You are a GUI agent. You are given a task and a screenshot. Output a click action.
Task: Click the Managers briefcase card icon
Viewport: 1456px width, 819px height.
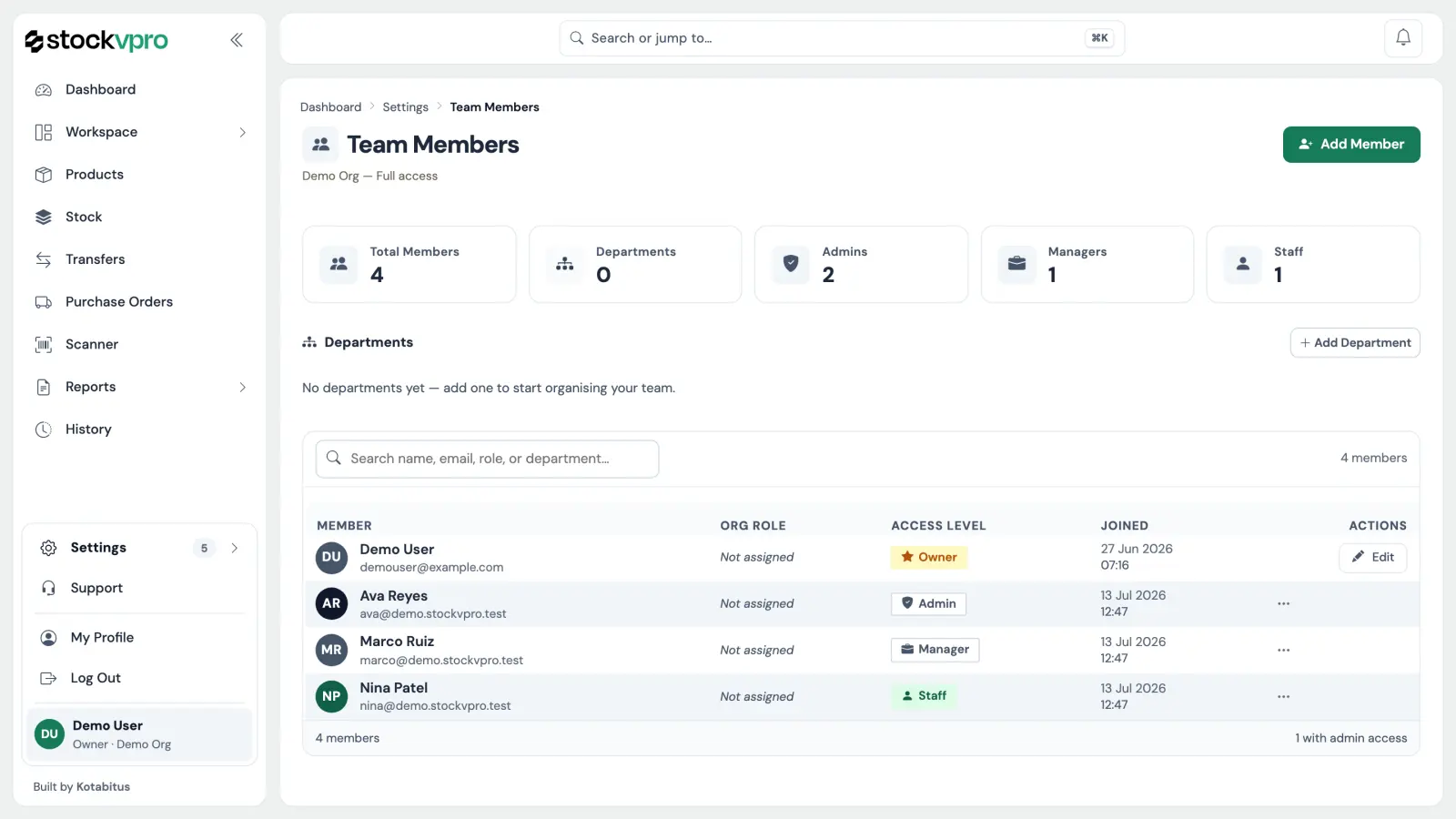click(1017, 264)
